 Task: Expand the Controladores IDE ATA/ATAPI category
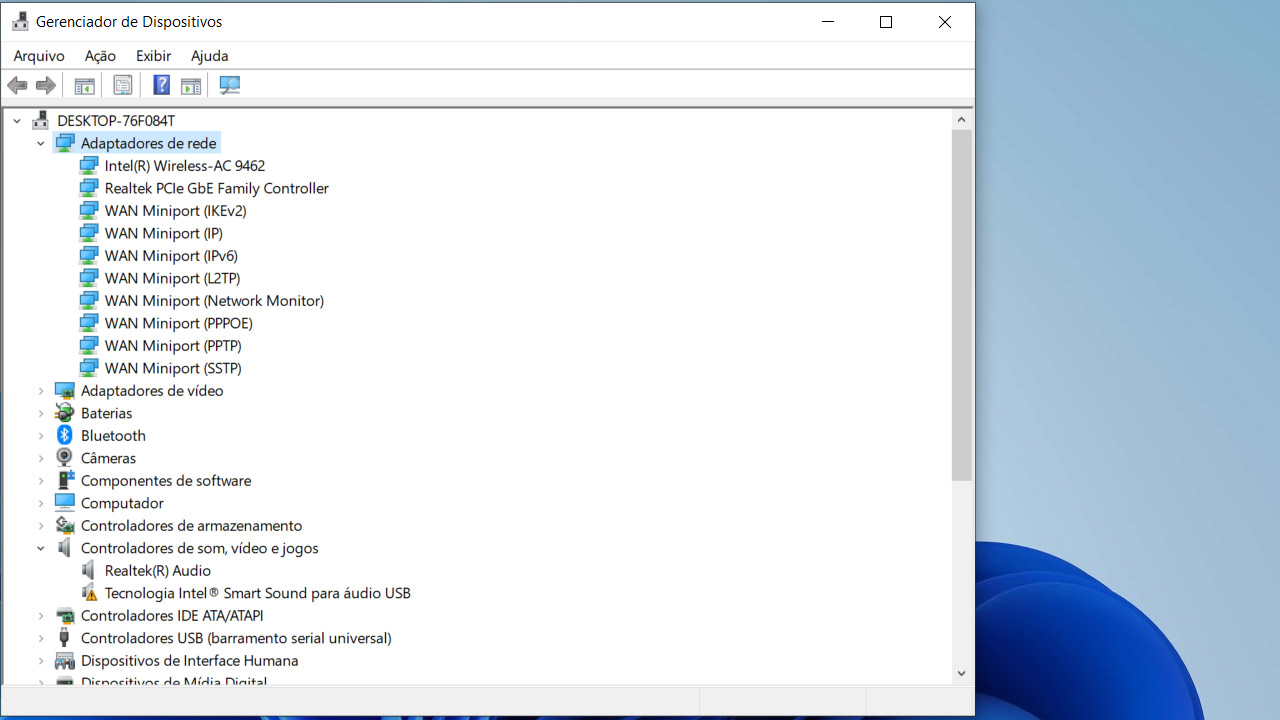click(x=41, y=616)
